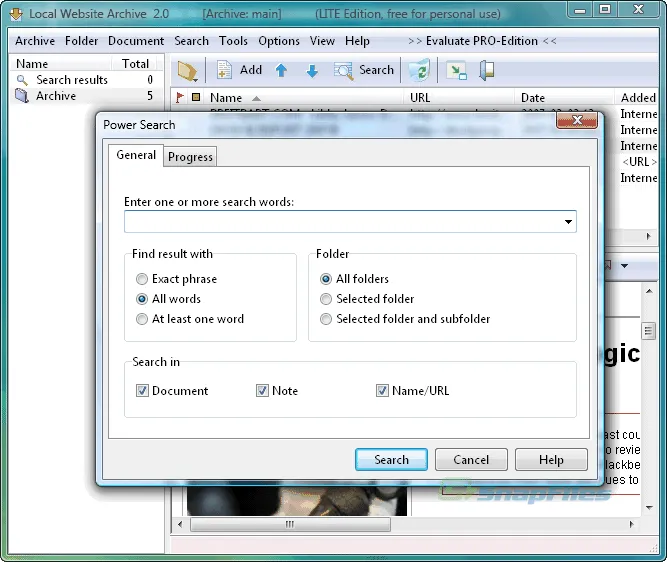Open the Archive menu

click(x=35, y=41)
